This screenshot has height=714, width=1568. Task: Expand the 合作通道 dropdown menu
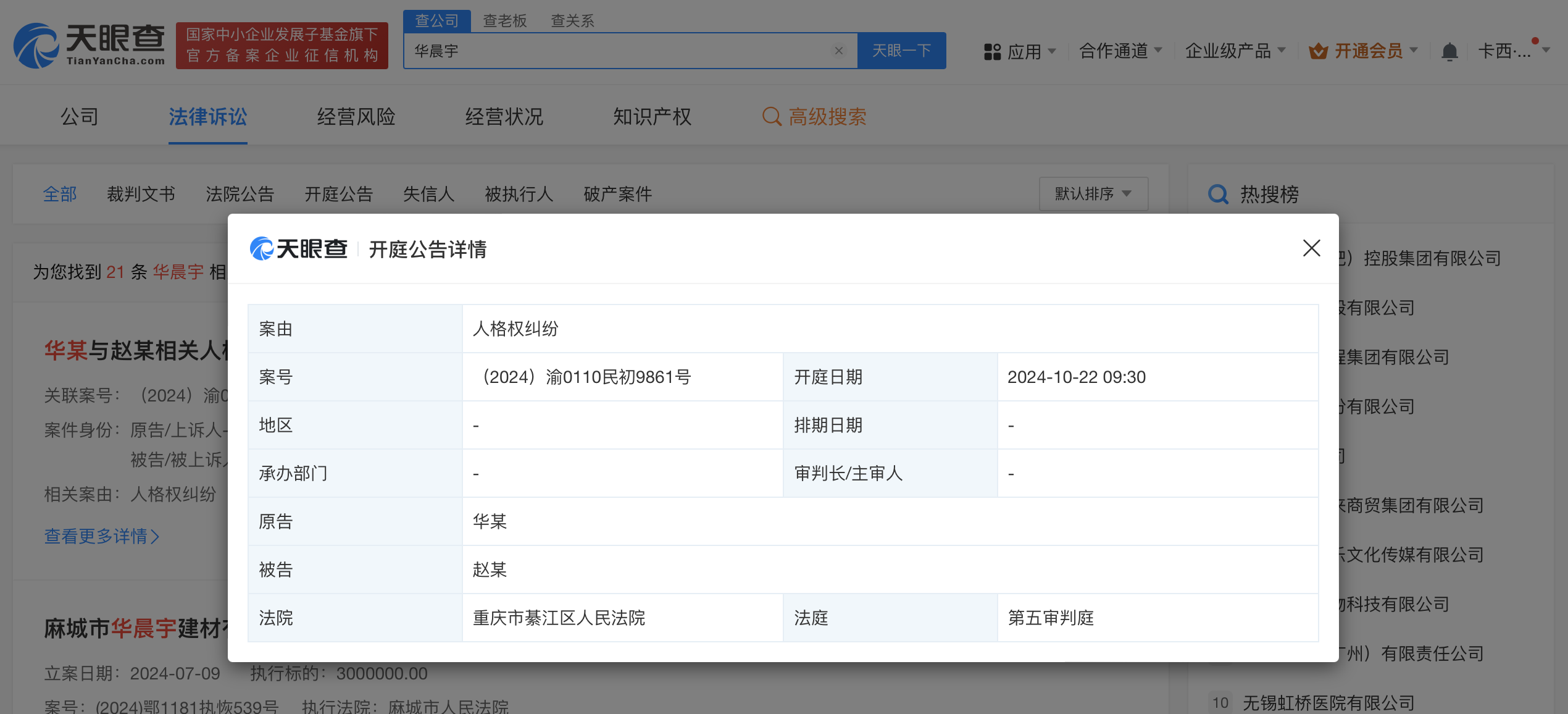coord(1120,51)
